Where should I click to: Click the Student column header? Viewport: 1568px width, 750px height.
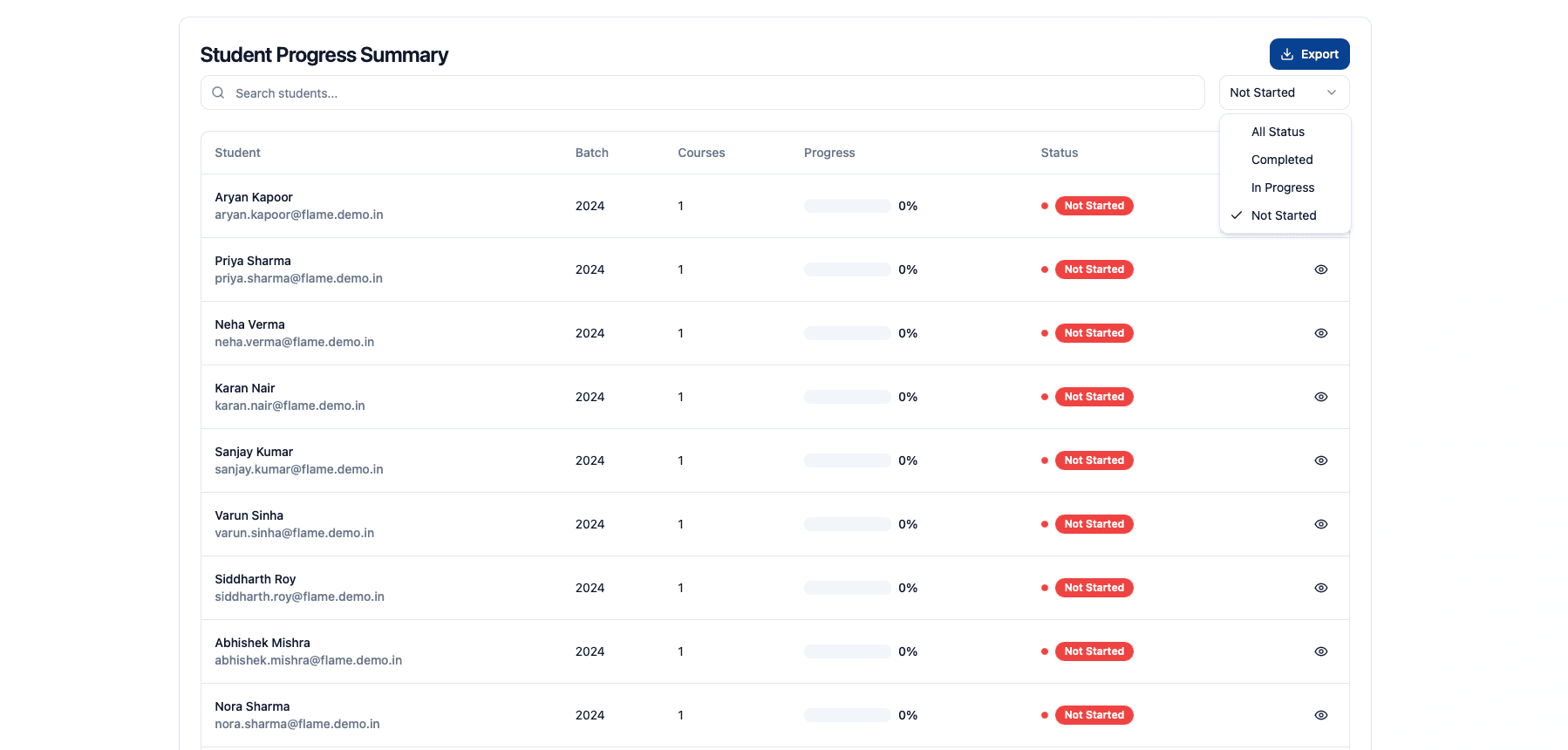pyautogui.click(x=237, y=153)
